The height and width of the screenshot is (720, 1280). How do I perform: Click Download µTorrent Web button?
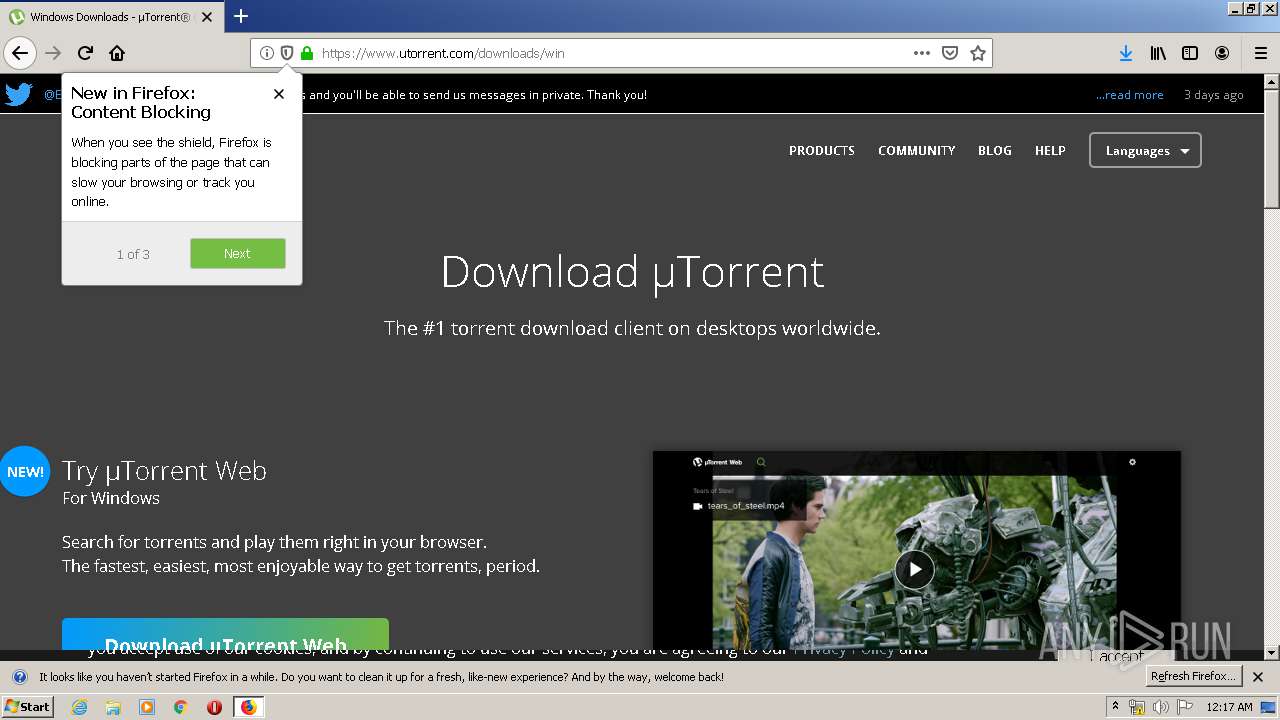(225, 635)
